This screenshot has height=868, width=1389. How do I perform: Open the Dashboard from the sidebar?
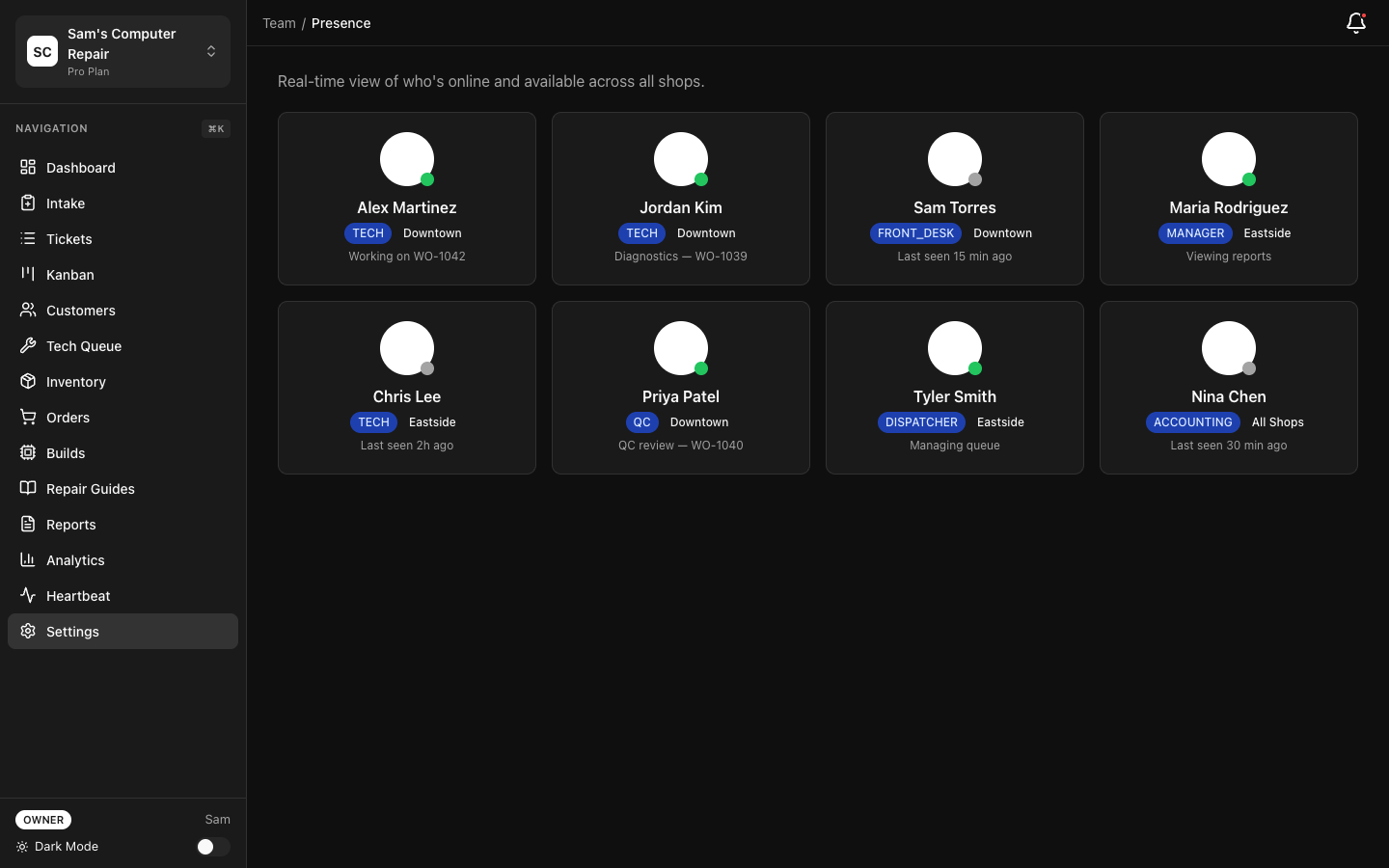coord(80,168)
